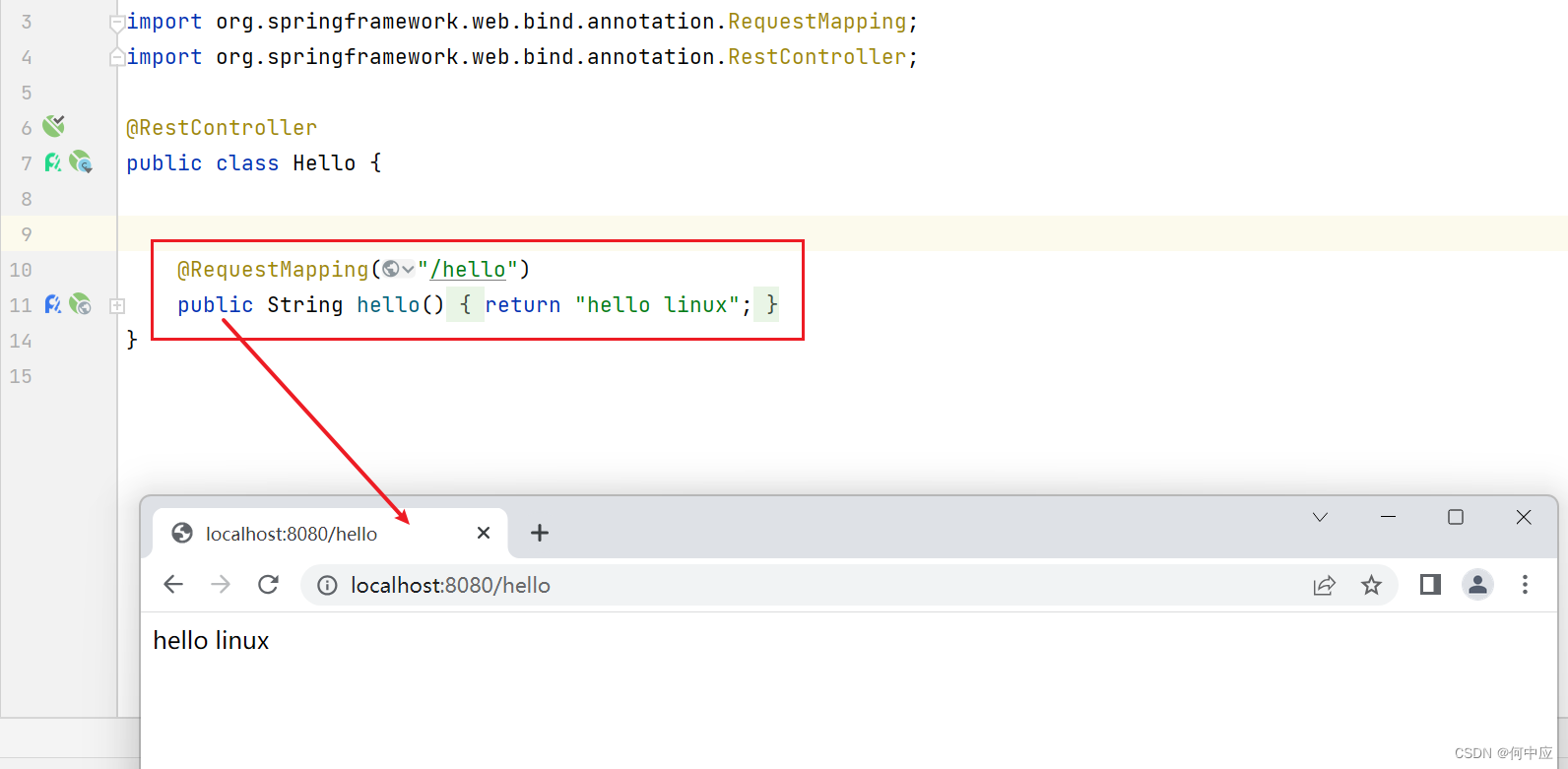Screen dimensions: 1568x769
Task: Open the globe URL icon in @RequestMapping
Action: click(398, 269)
